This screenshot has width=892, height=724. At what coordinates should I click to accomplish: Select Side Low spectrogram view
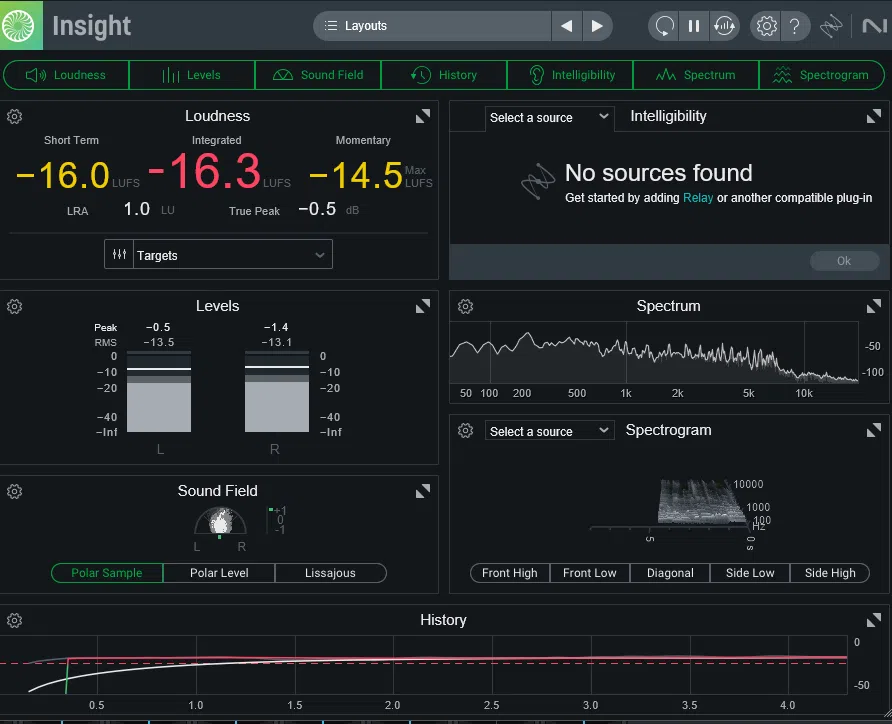tap(750, 573)
